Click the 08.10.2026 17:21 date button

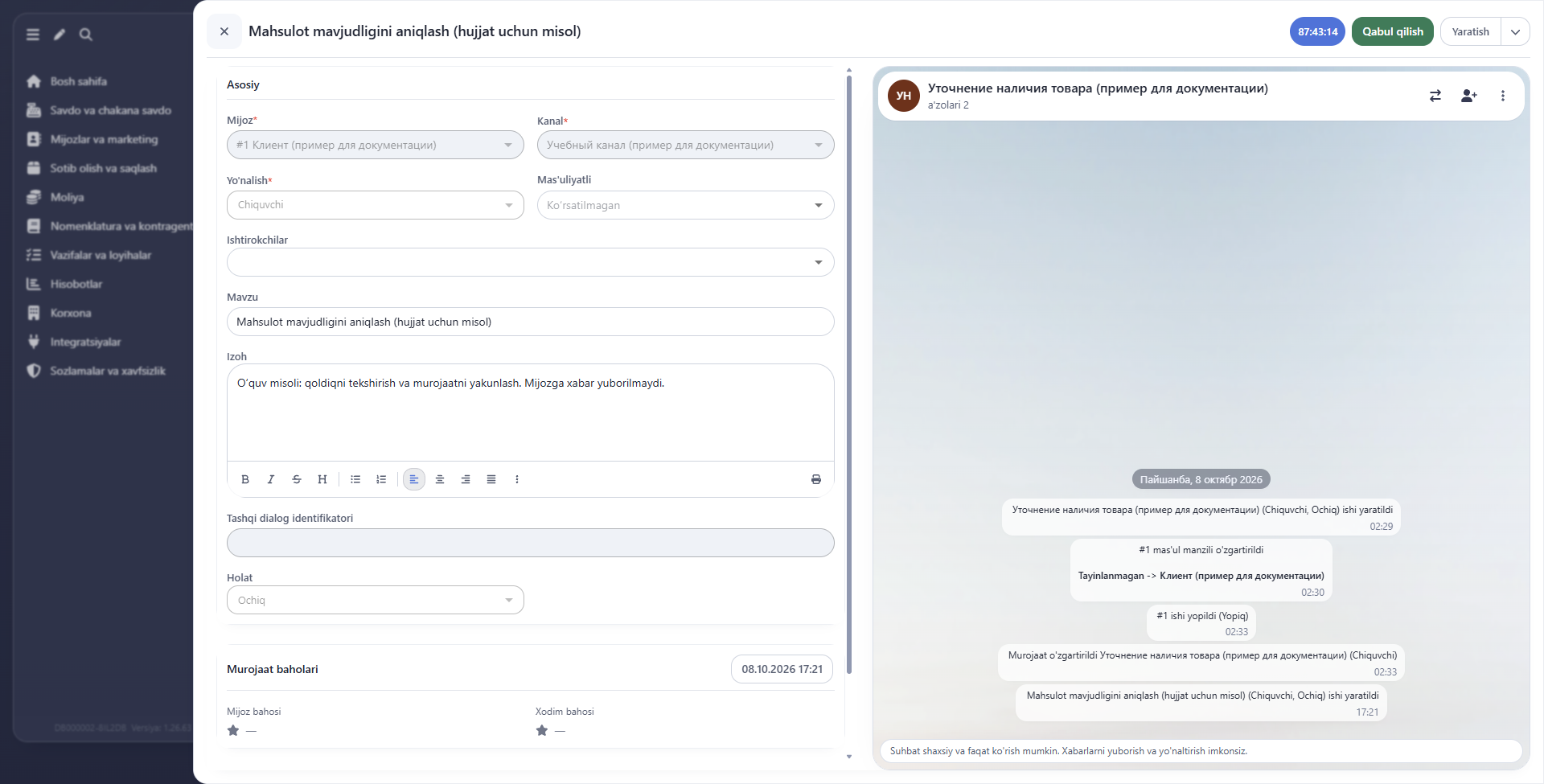pyautogui.click(x=782, y=669)
